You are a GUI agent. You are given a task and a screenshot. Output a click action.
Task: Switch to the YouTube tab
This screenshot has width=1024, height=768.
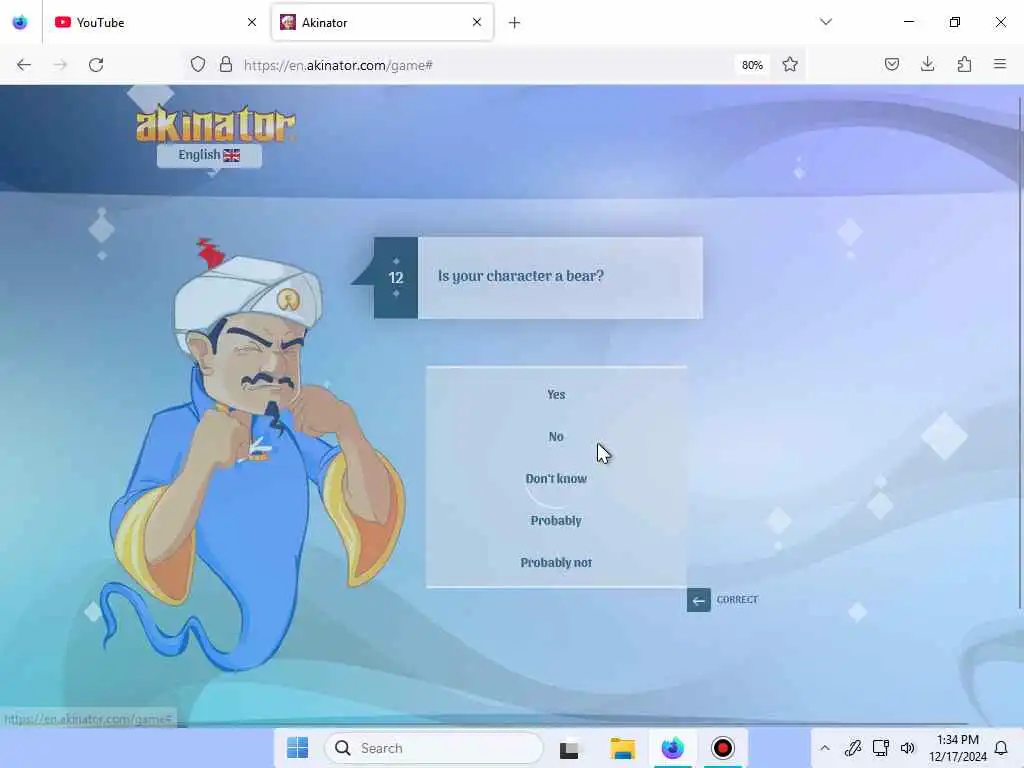pyautogui.click(x=154, y=23)
